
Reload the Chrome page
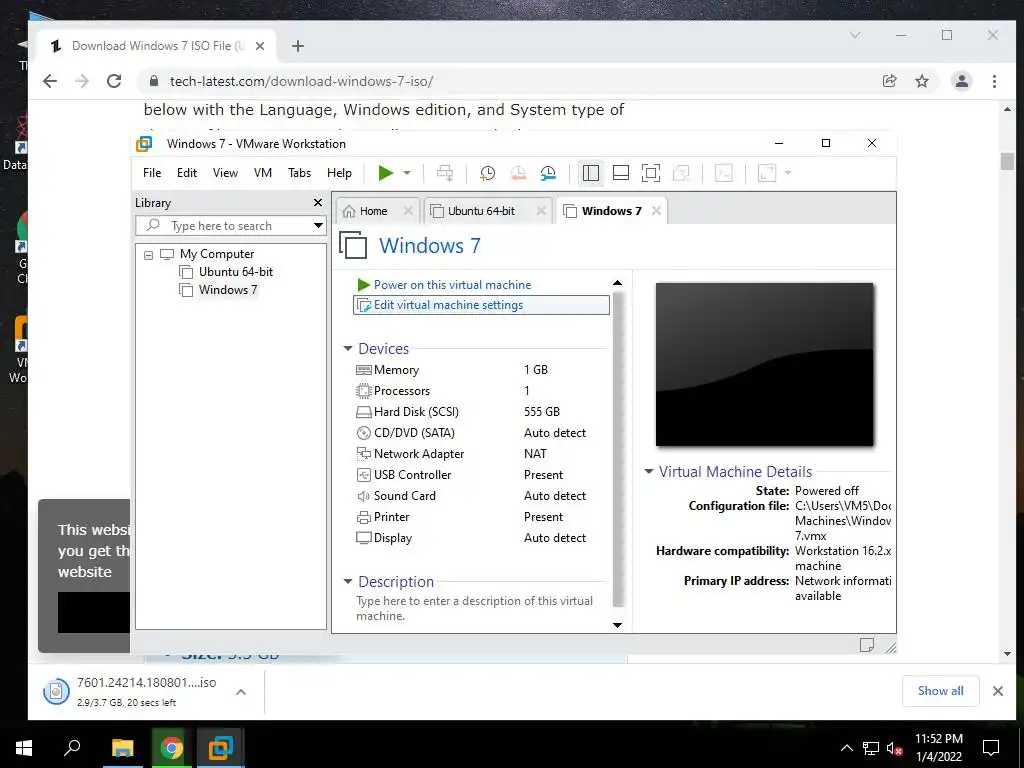(x=114, y=81)
